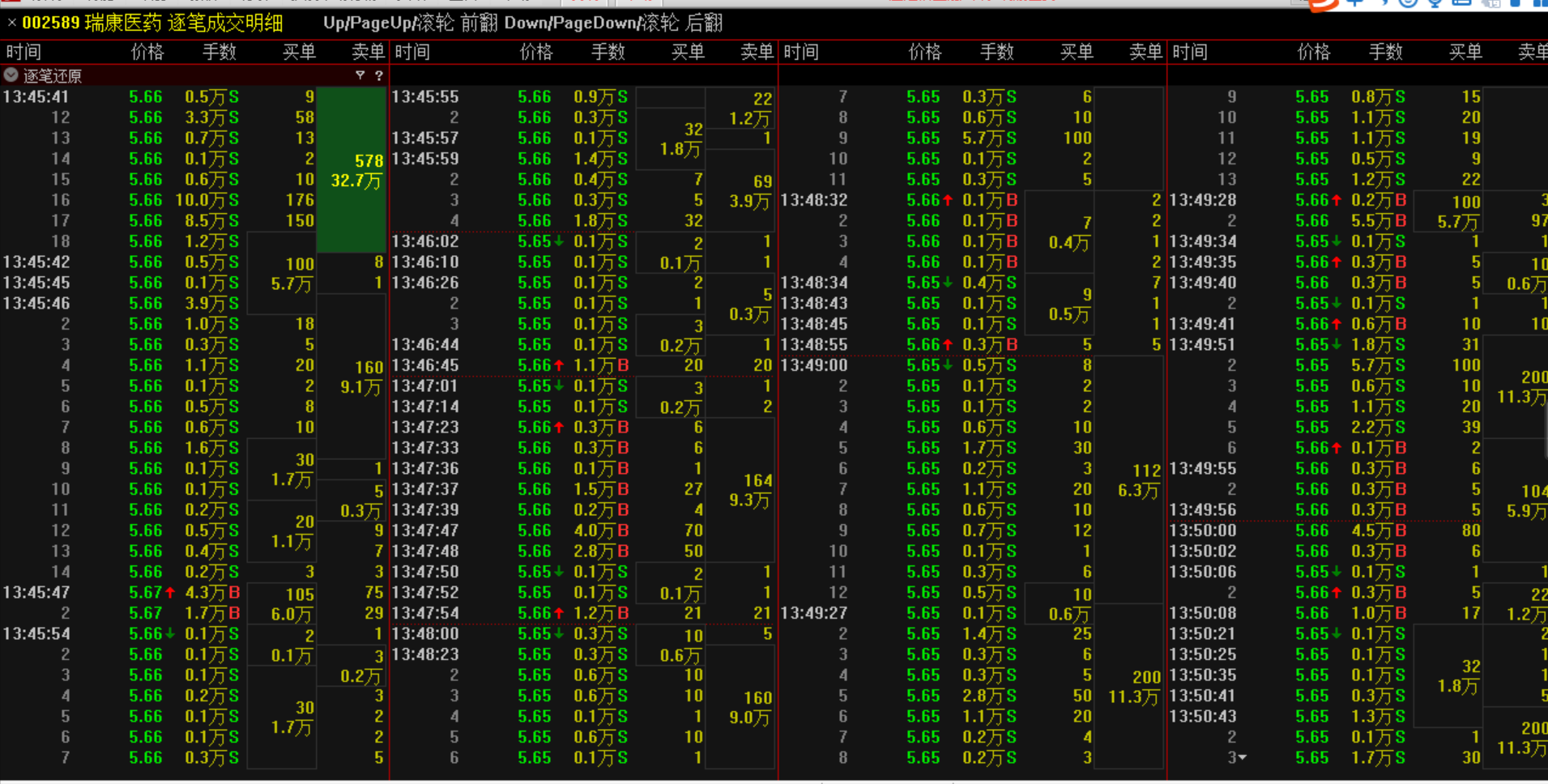
Task: Click the small down arrow in last row
Action: (x=1243, y=758)
